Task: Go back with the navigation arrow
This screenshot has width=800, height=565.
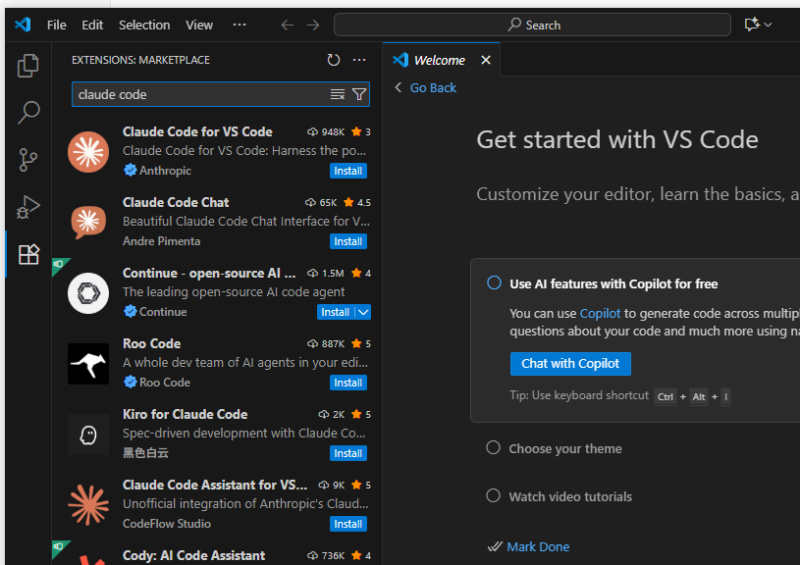Action: [x=287, y=24]
